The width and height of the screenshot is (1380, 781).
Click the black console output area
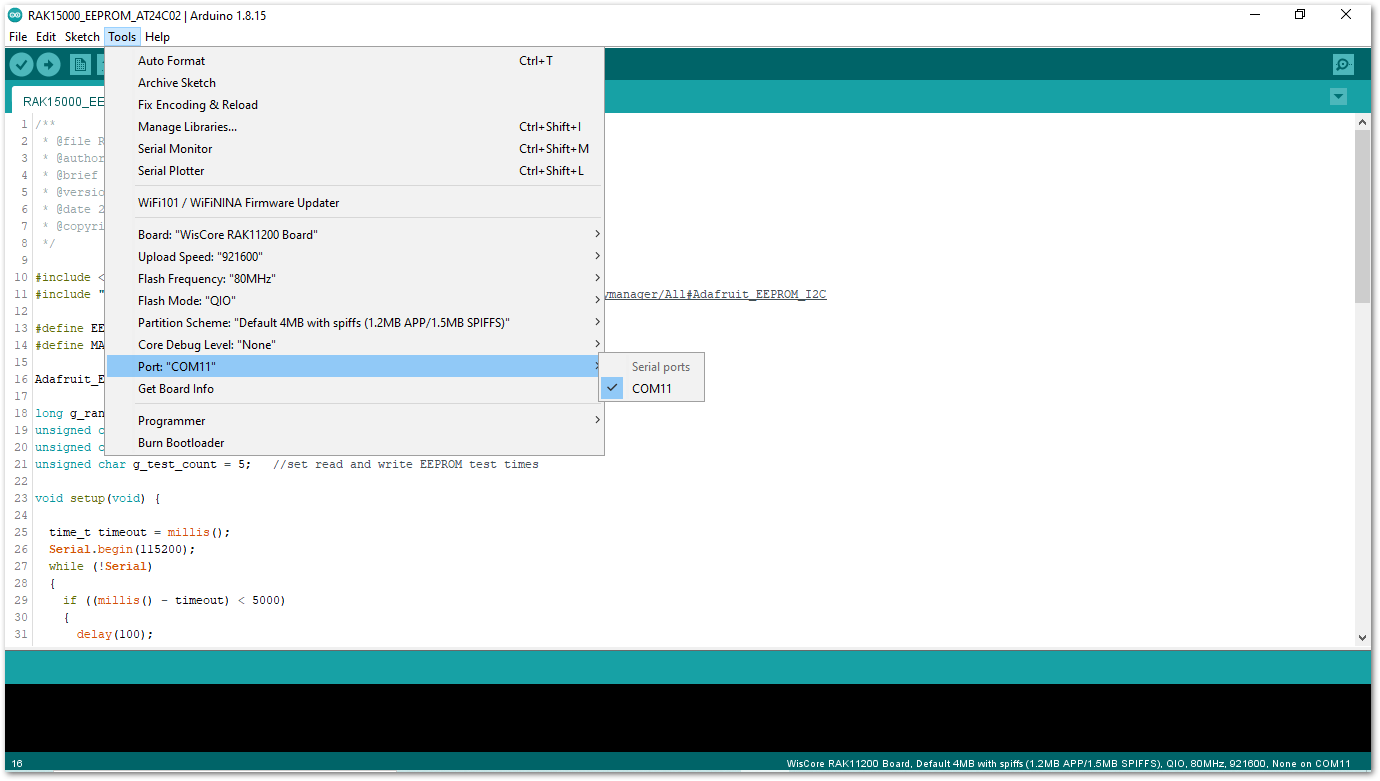688,718
